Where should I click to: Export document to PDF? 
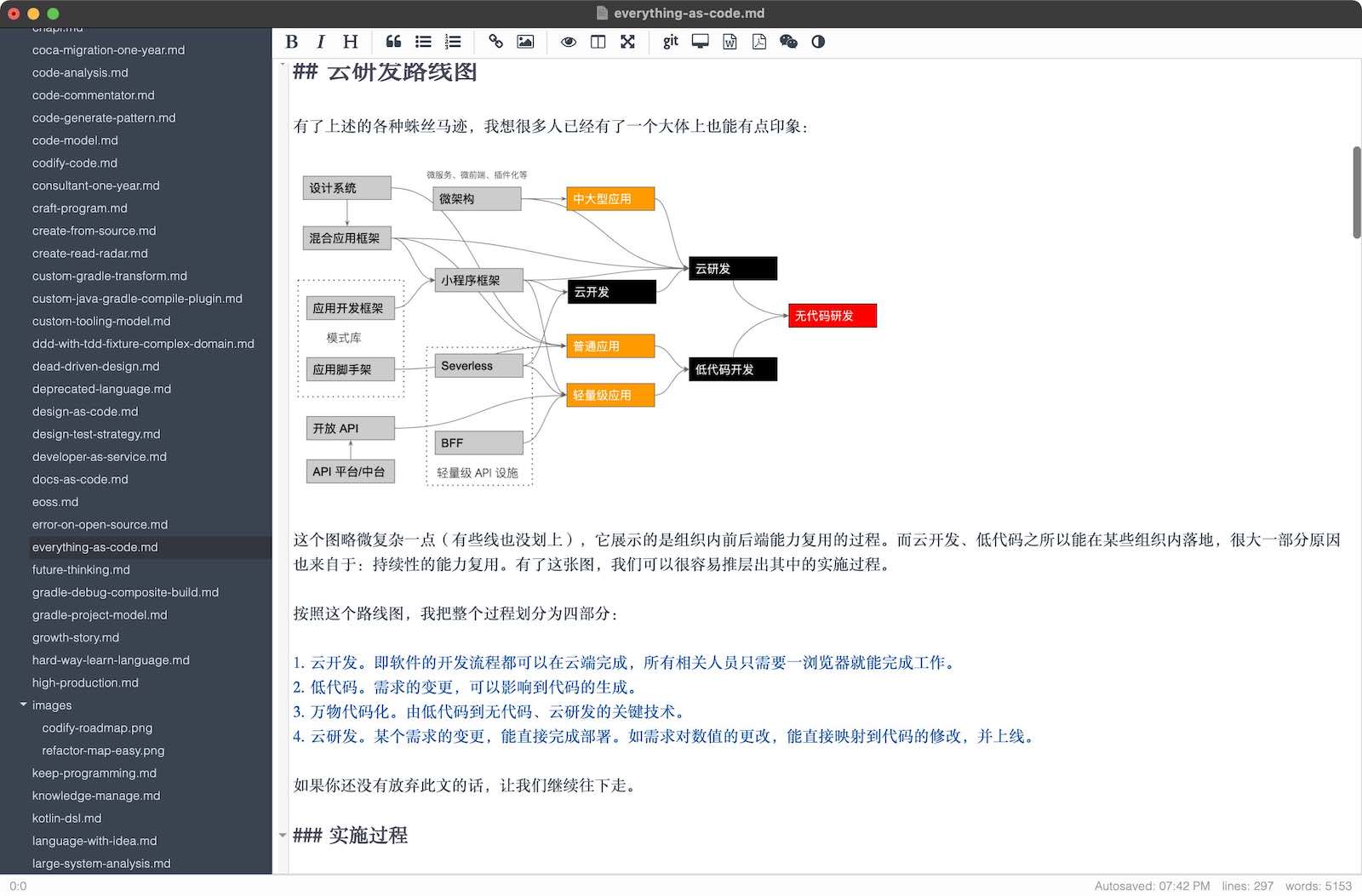coord(758,41)
